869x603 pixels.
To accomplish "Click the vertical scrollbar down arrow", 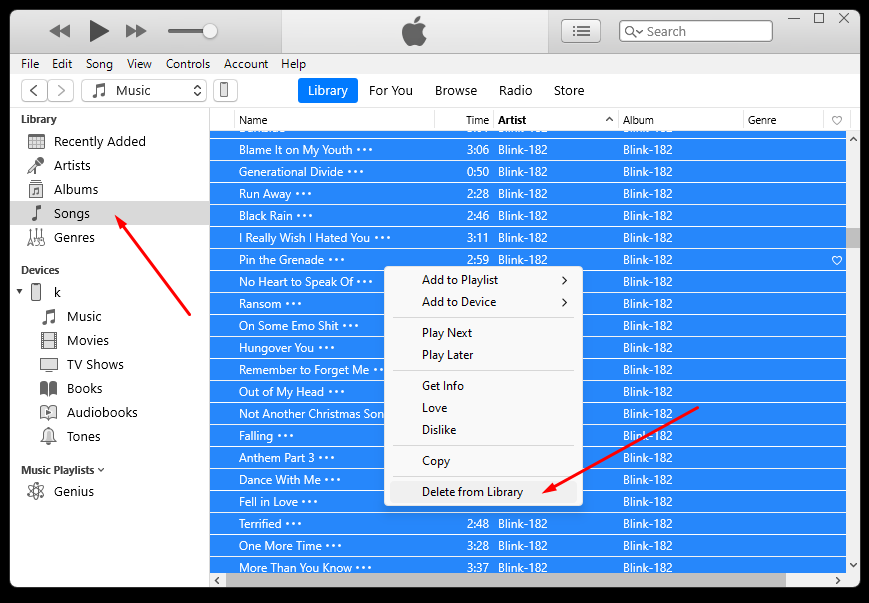I will click(853, 565).
